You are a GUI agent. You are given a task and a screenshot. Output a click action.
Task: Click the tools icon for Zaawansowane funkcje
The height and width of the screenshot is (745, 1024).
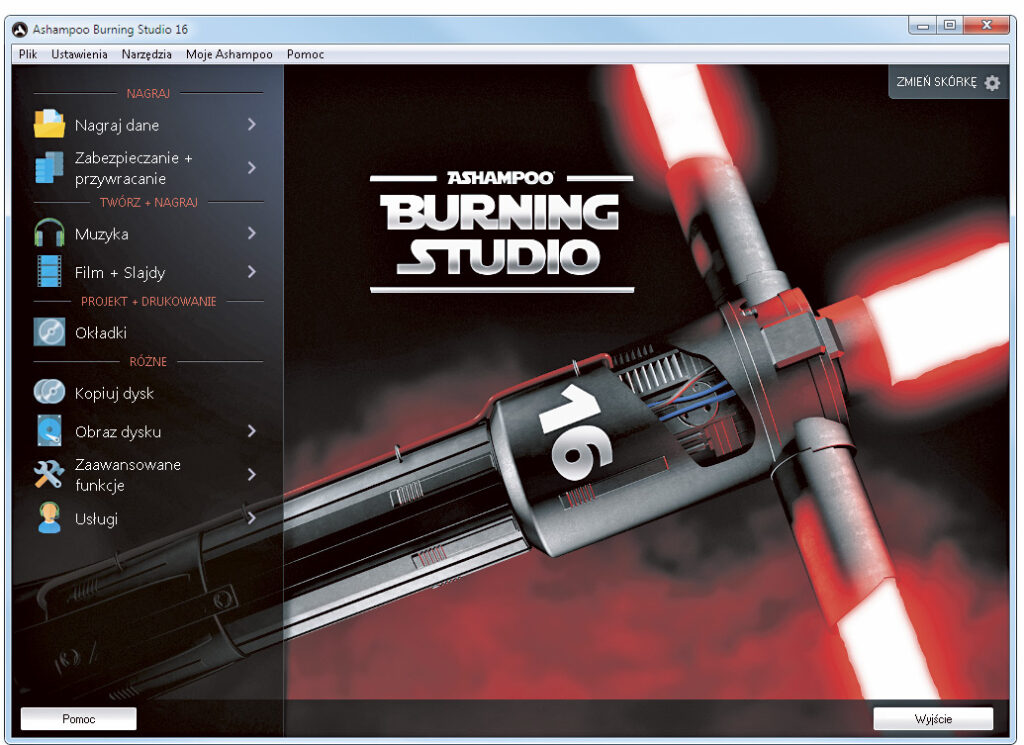47,472
